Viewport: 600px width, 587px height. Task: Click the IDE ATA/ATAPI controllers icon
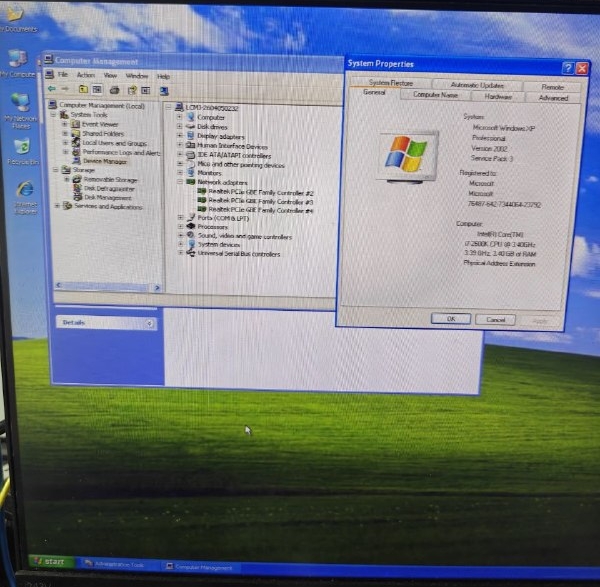point(191,155)
